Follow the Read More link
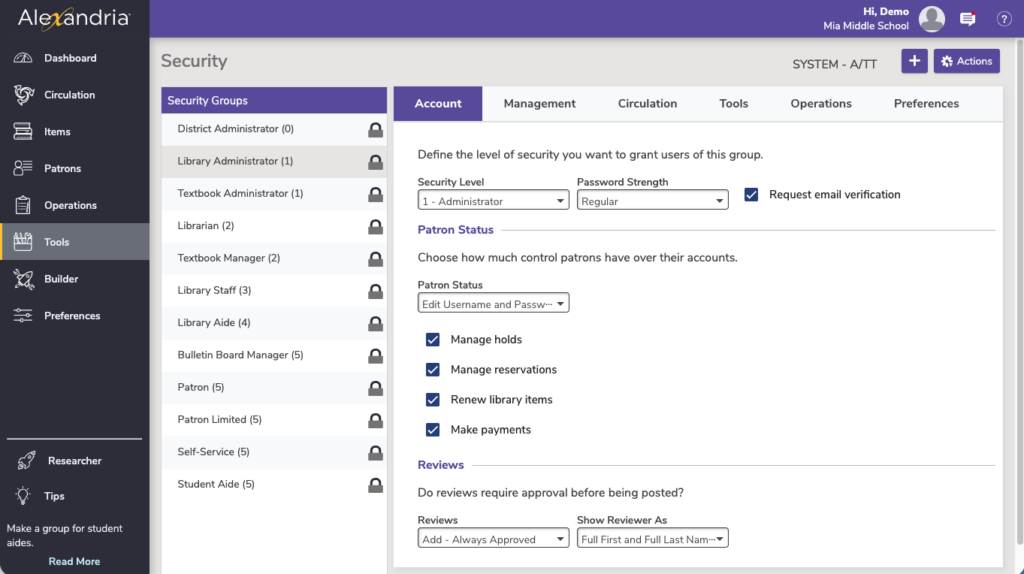1024x574 pixels. [x=74, y=561]
